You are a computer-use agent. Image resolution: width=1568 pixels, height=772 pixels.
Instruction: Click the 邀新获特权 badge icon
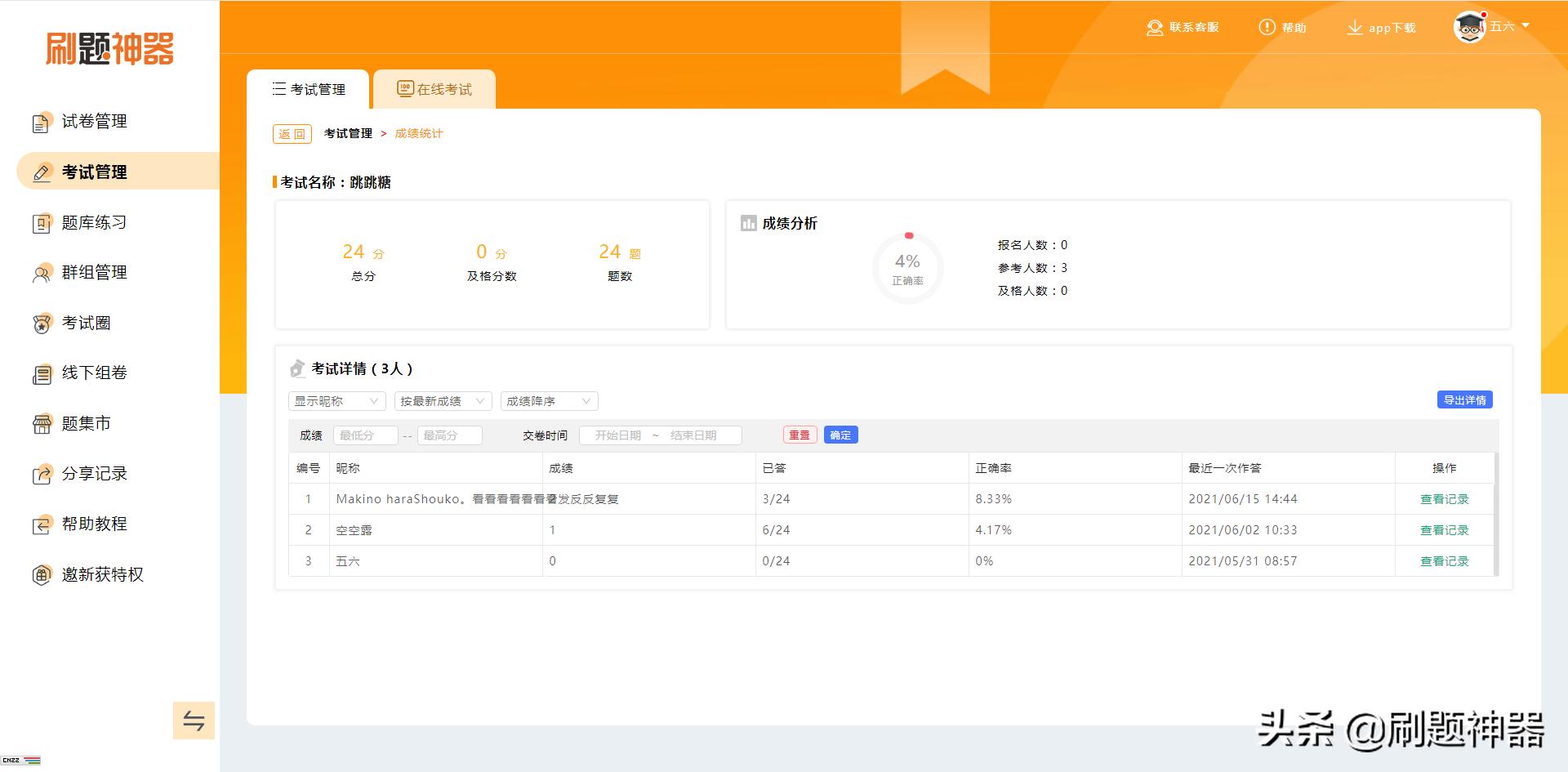(x=41, y=575)
